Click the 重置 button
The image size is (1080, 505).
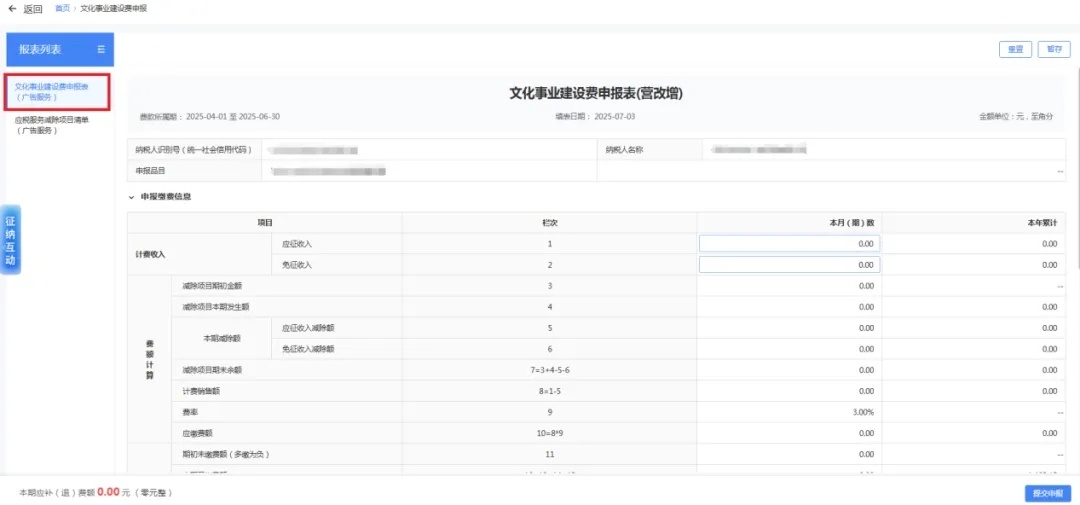[1014, 49]
